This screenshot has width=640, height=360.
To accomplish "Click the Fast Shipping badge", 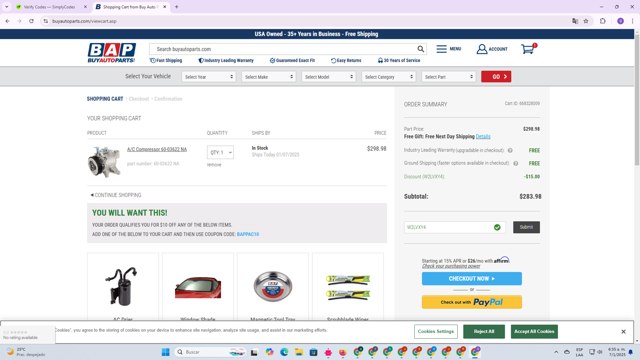I will 166,60.
